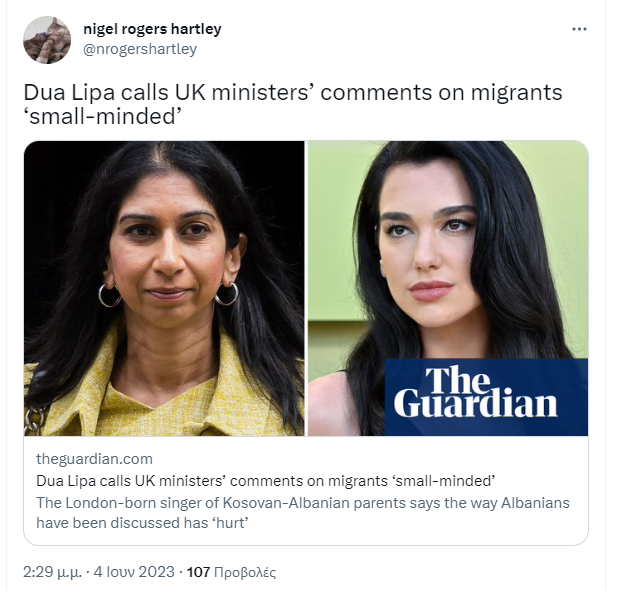Viewport: 623px width, 591px height.
Task: Click the display name nigel rogers hartley
Action: [x=152, y=29]
